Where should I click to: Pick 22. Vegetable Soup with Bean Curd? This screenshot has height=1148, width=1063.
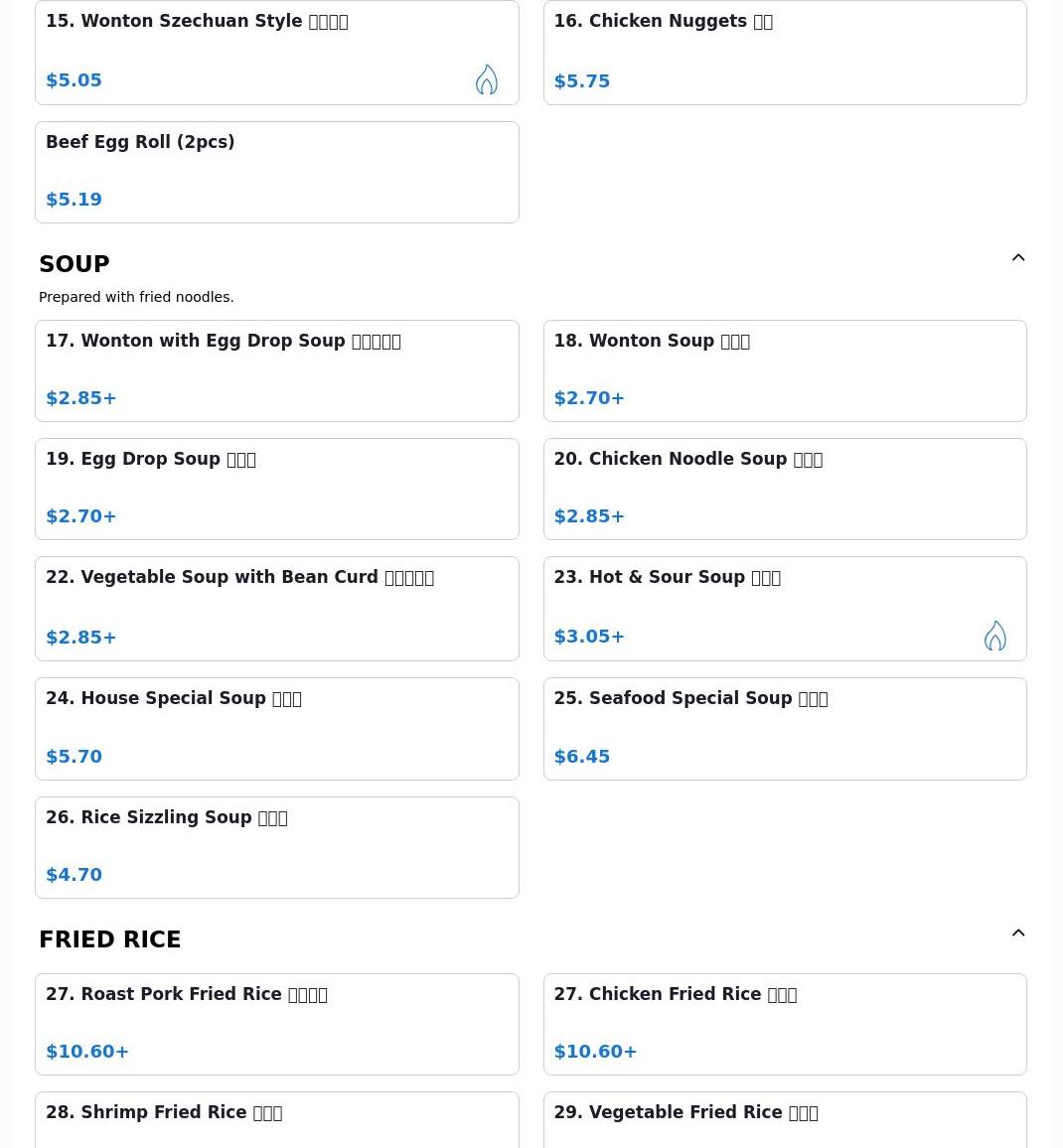[276, 608]
